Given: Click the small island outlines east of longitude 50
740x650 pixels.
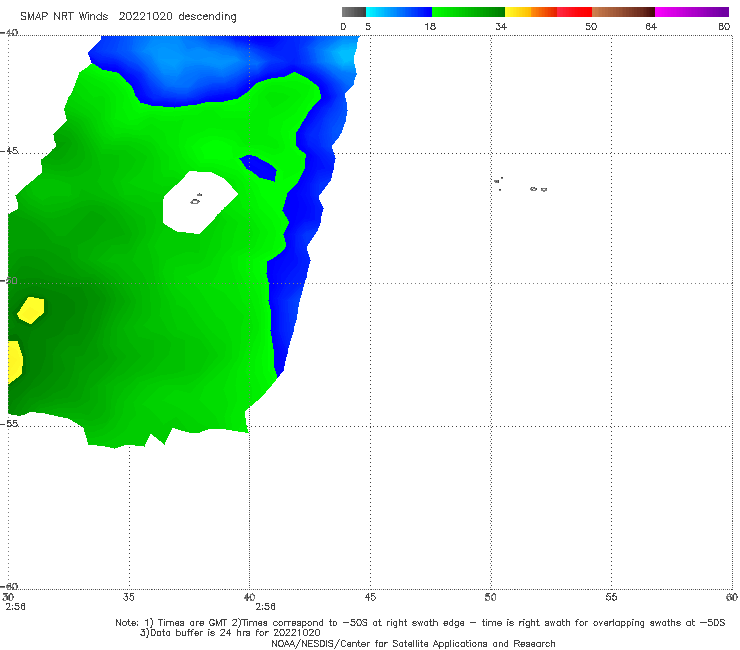Looking at the screenshot, I should (520, 185).
